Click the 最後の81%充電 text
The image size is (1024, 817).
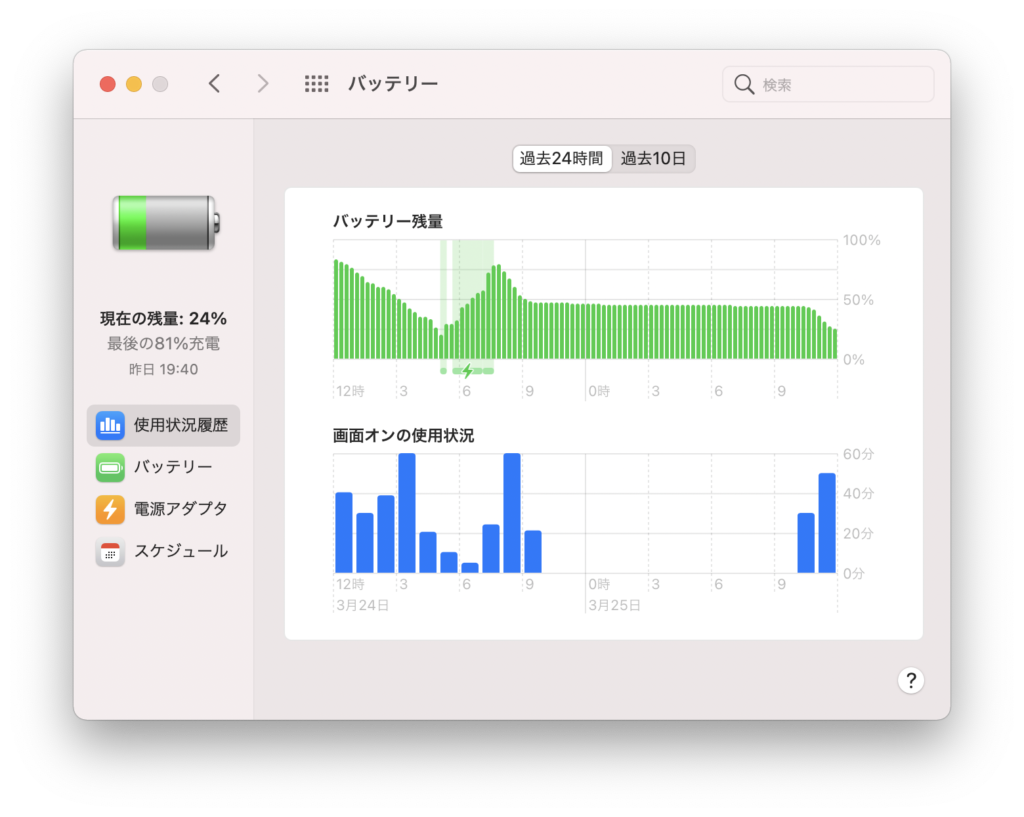tap(163, 344)
